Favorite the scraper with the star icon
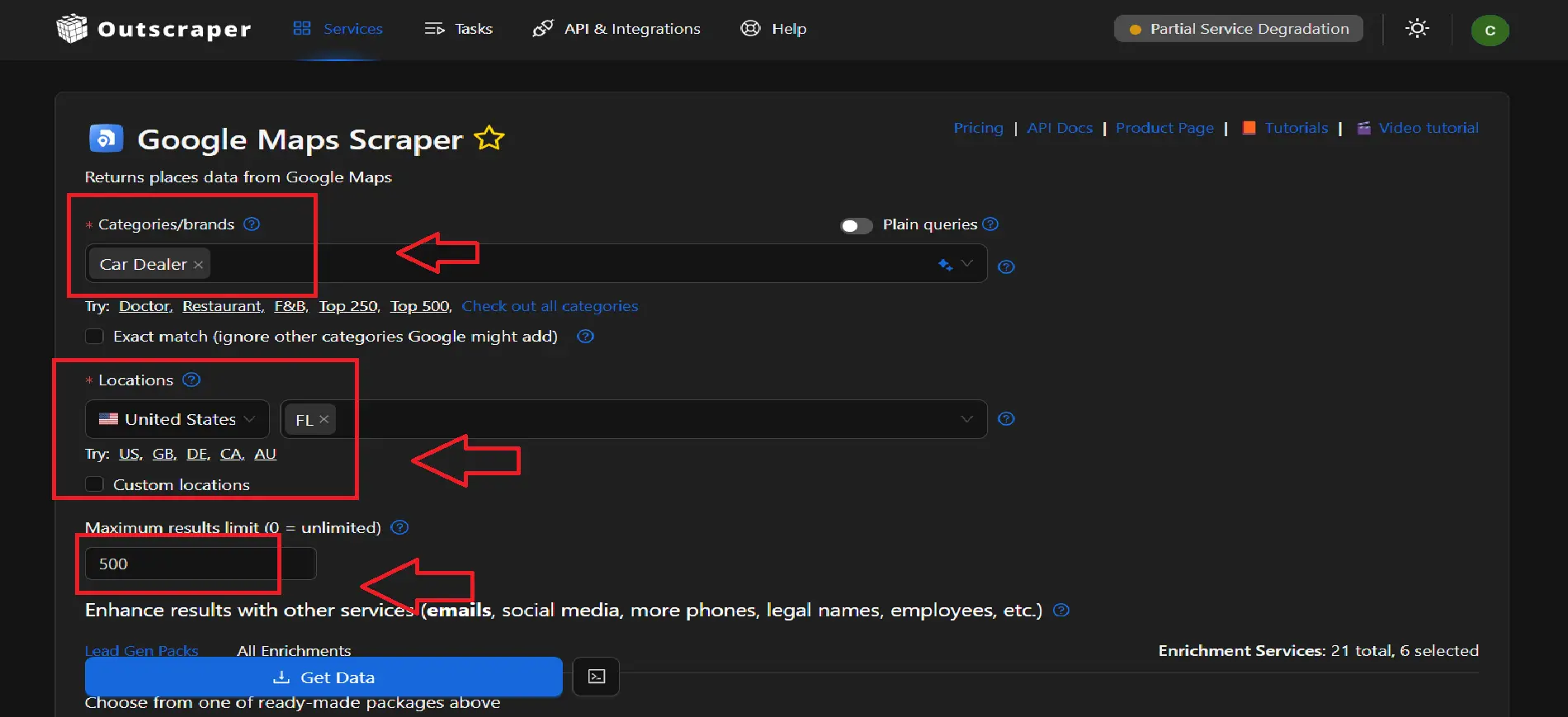This screenshot has height=717, width=1568. click(489, 139)
